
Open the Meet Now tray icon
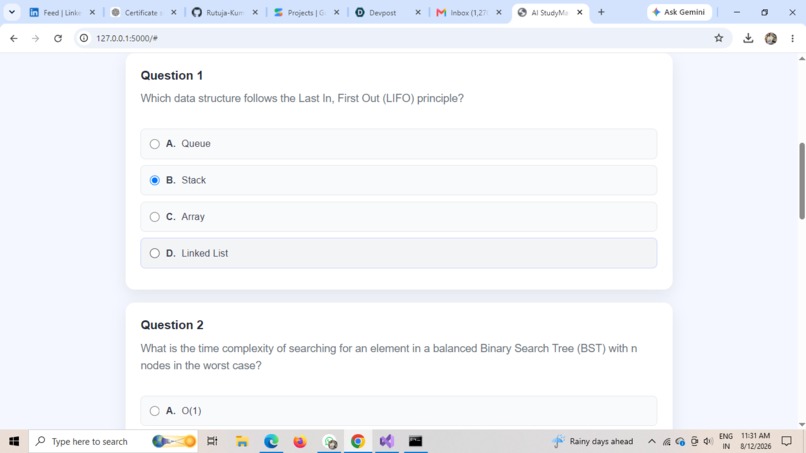[x=694, y=441]
